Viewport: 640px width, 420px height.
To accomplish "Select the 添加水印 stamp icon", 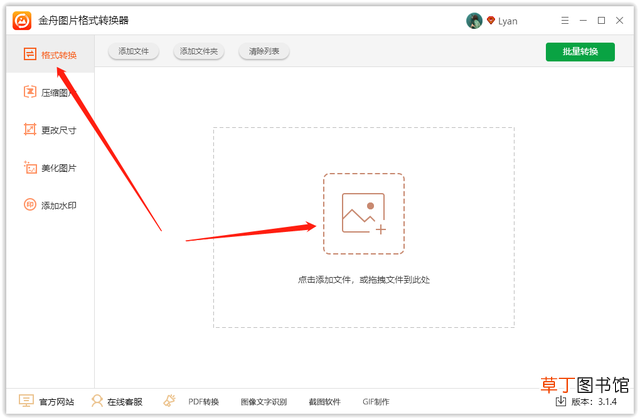I will click(30, 204).
